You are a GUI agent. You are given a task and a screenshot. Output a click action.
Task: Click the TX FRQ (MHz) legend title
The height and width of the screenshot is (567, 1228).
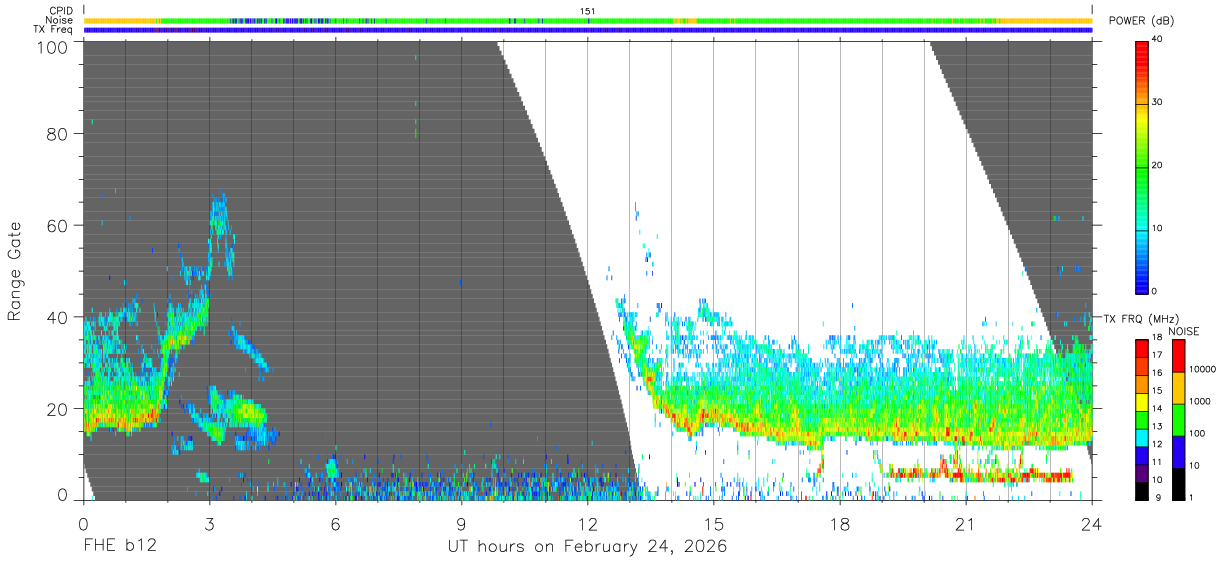pyautogui.click(x=1139, y=319)
